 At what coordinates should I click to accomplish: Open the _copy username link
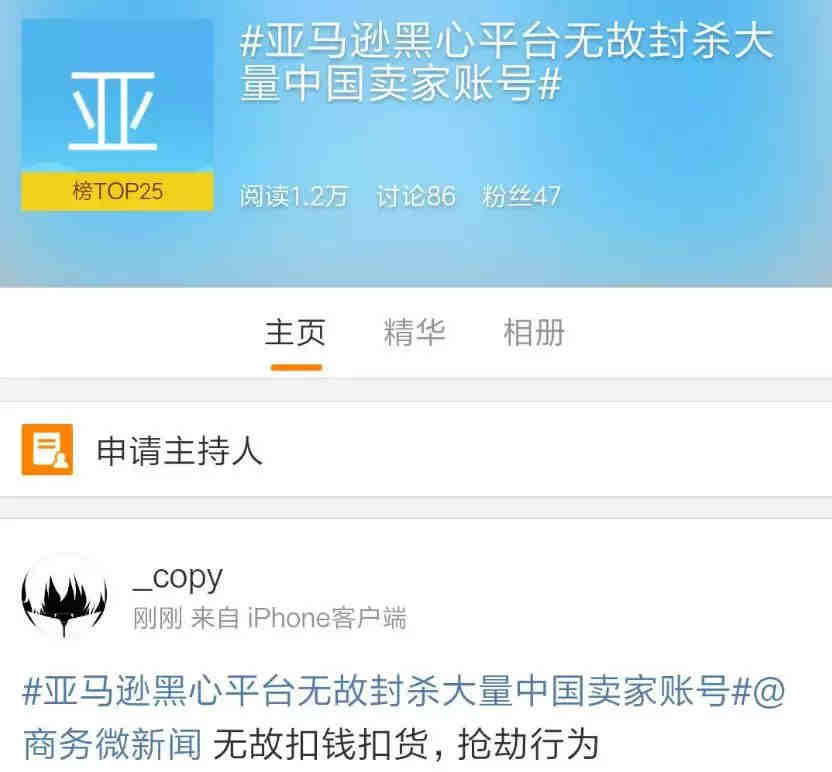pos(178,578)
